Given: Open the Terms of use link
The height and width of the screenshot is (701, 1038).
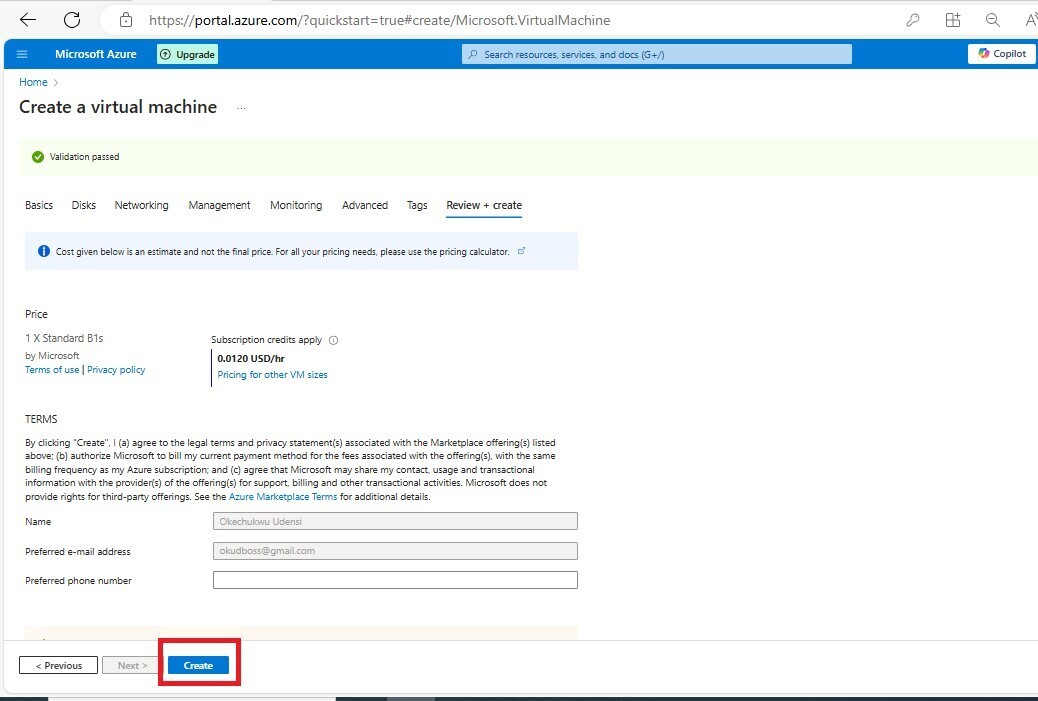Looking at the screenshot, I should point(52,369).
